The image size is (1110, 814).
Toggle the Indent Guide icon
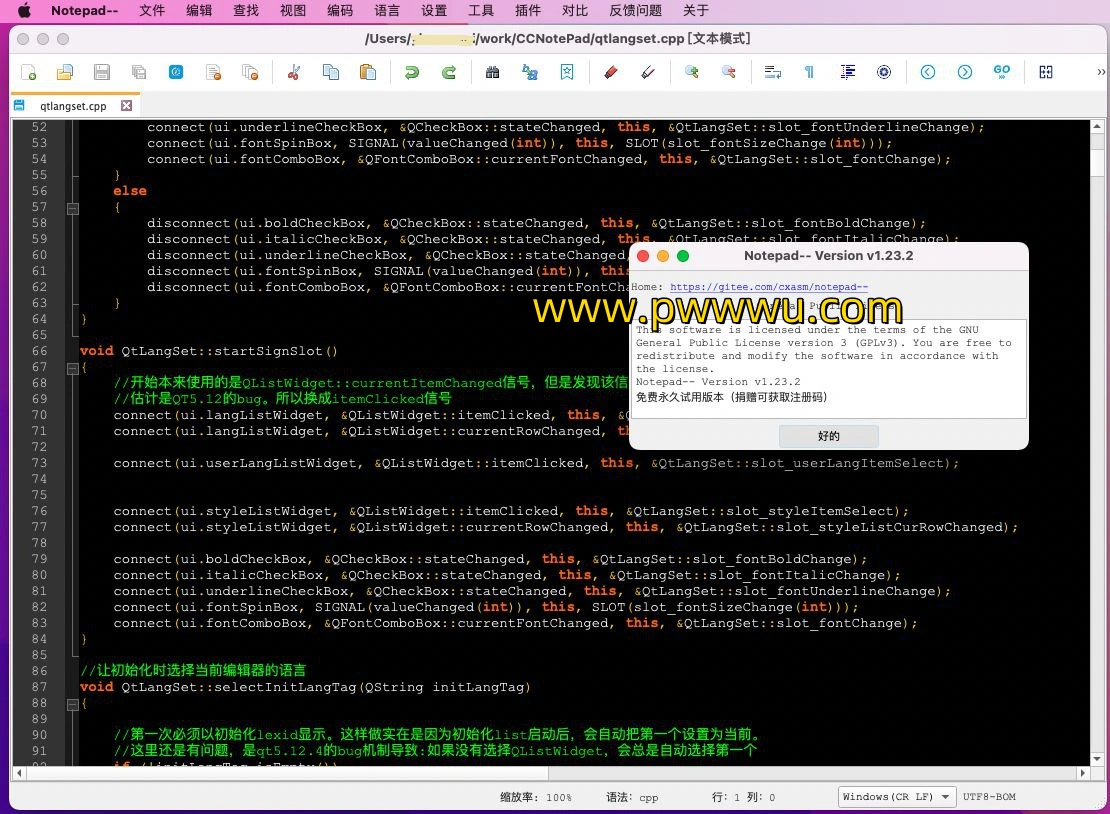pyautogui.click(x=847, y=72)
